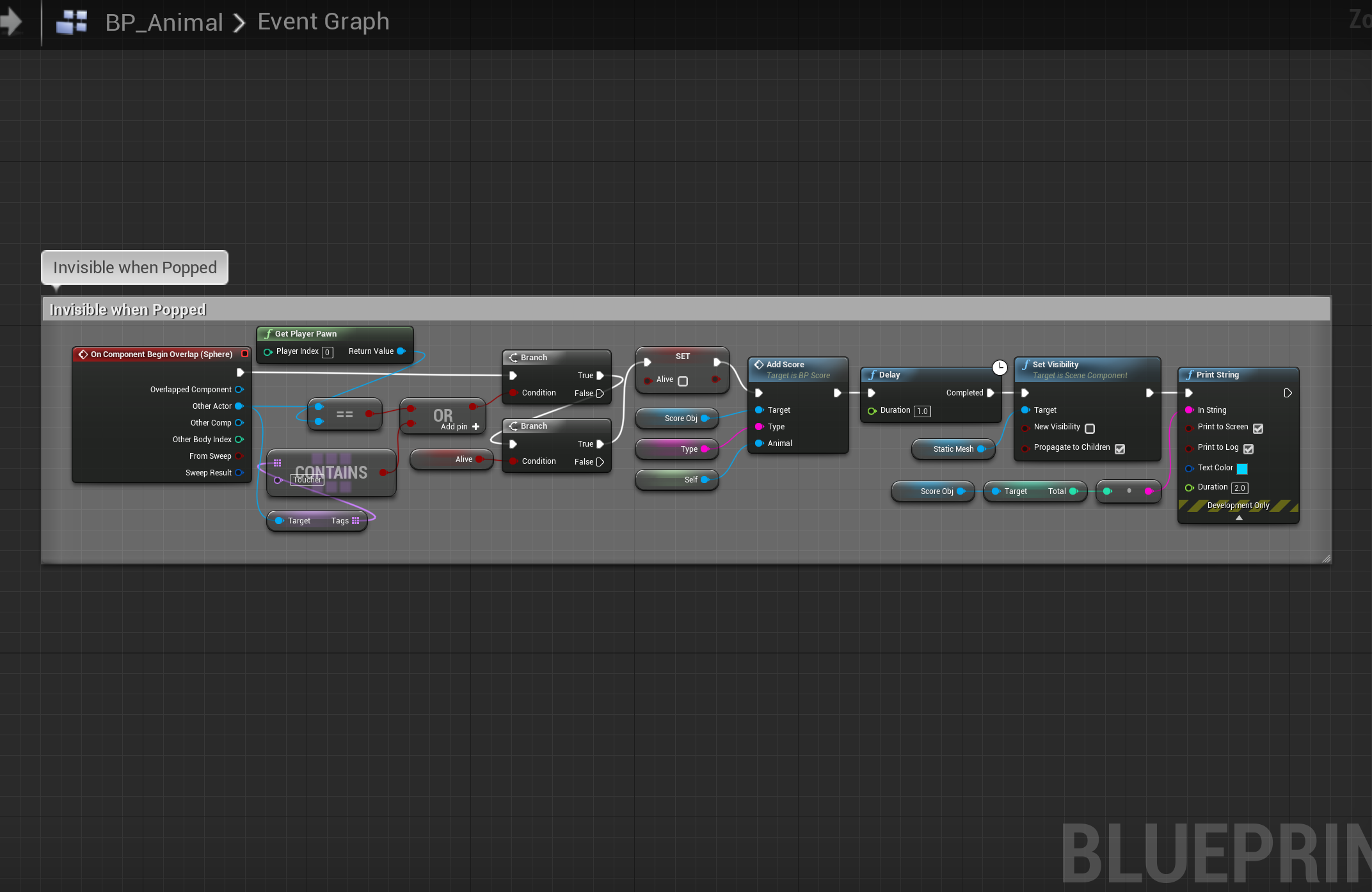This screenshot has height=892, width=1372.
Task: Click the first Branch node's True pin
Action: click(600, 376)
